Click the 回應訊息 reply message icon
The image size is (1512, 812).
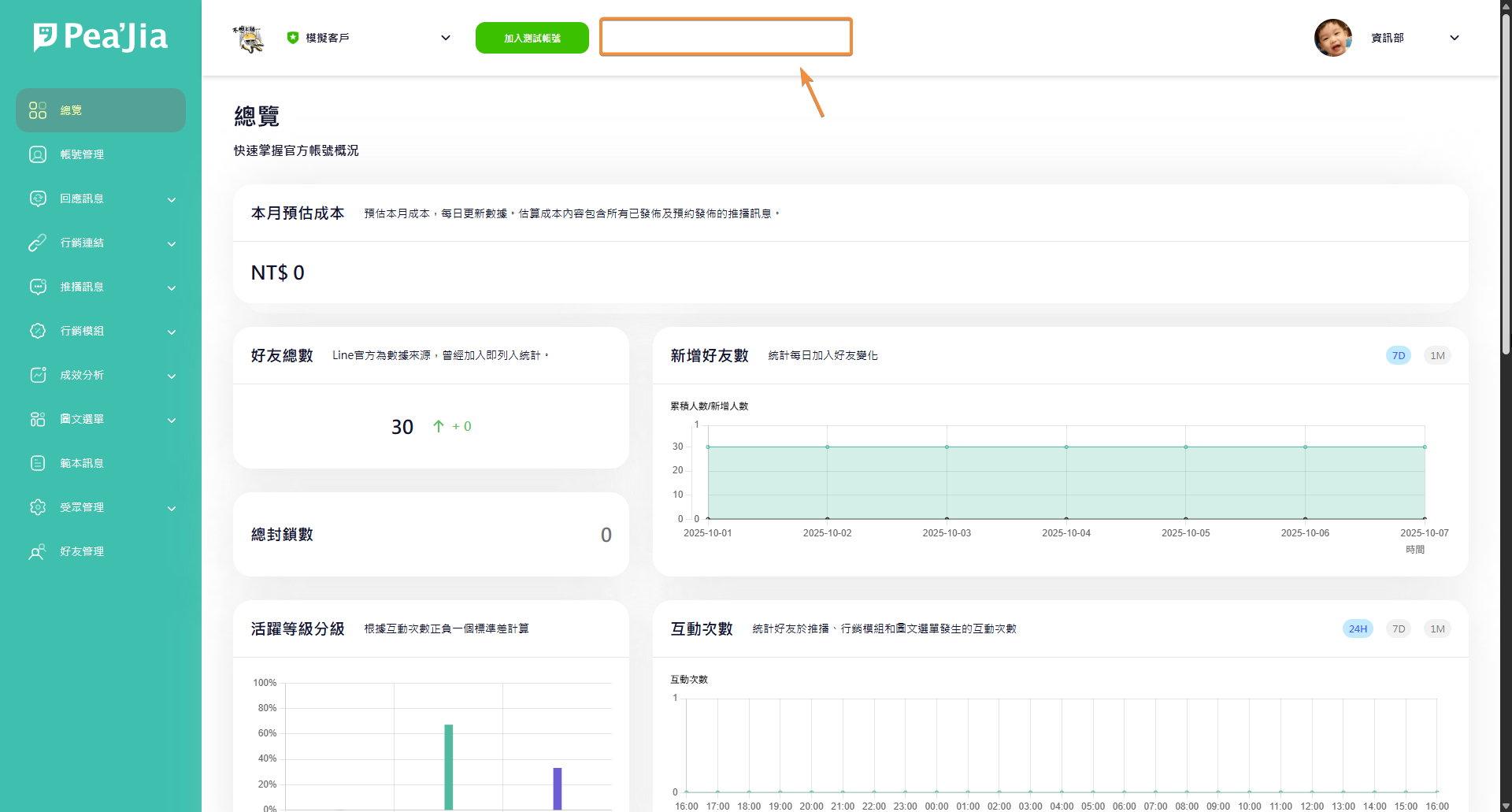click(x=38, y=198)
